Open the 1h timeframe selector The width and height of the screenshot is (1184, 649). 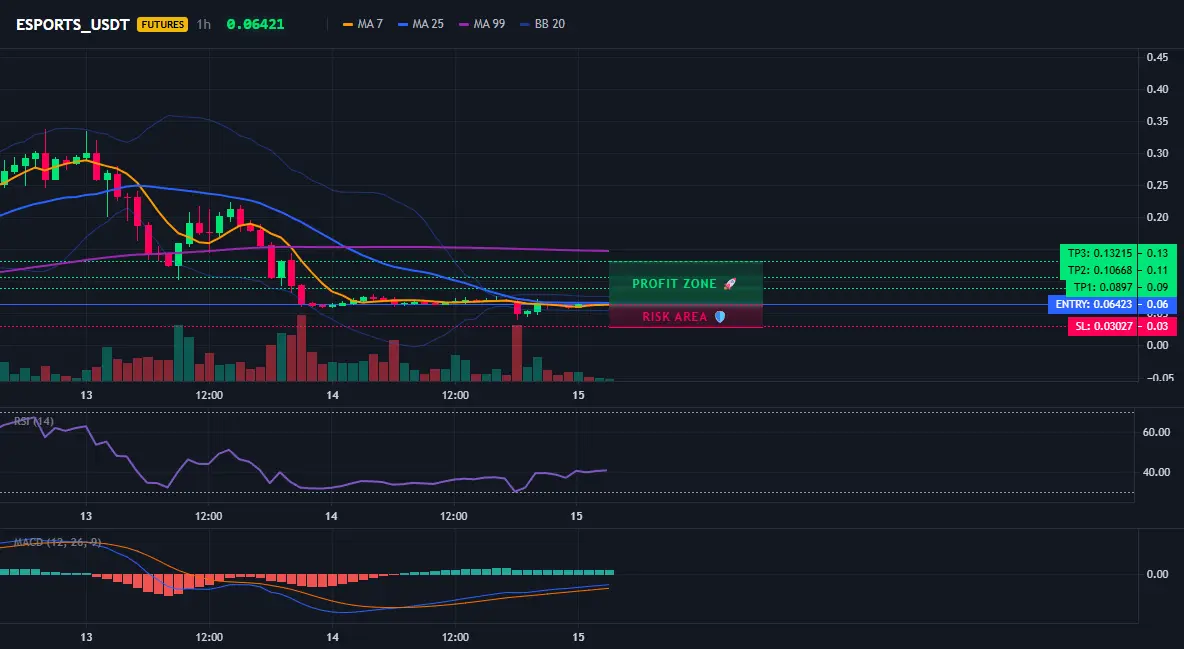[x=204, y=24]
